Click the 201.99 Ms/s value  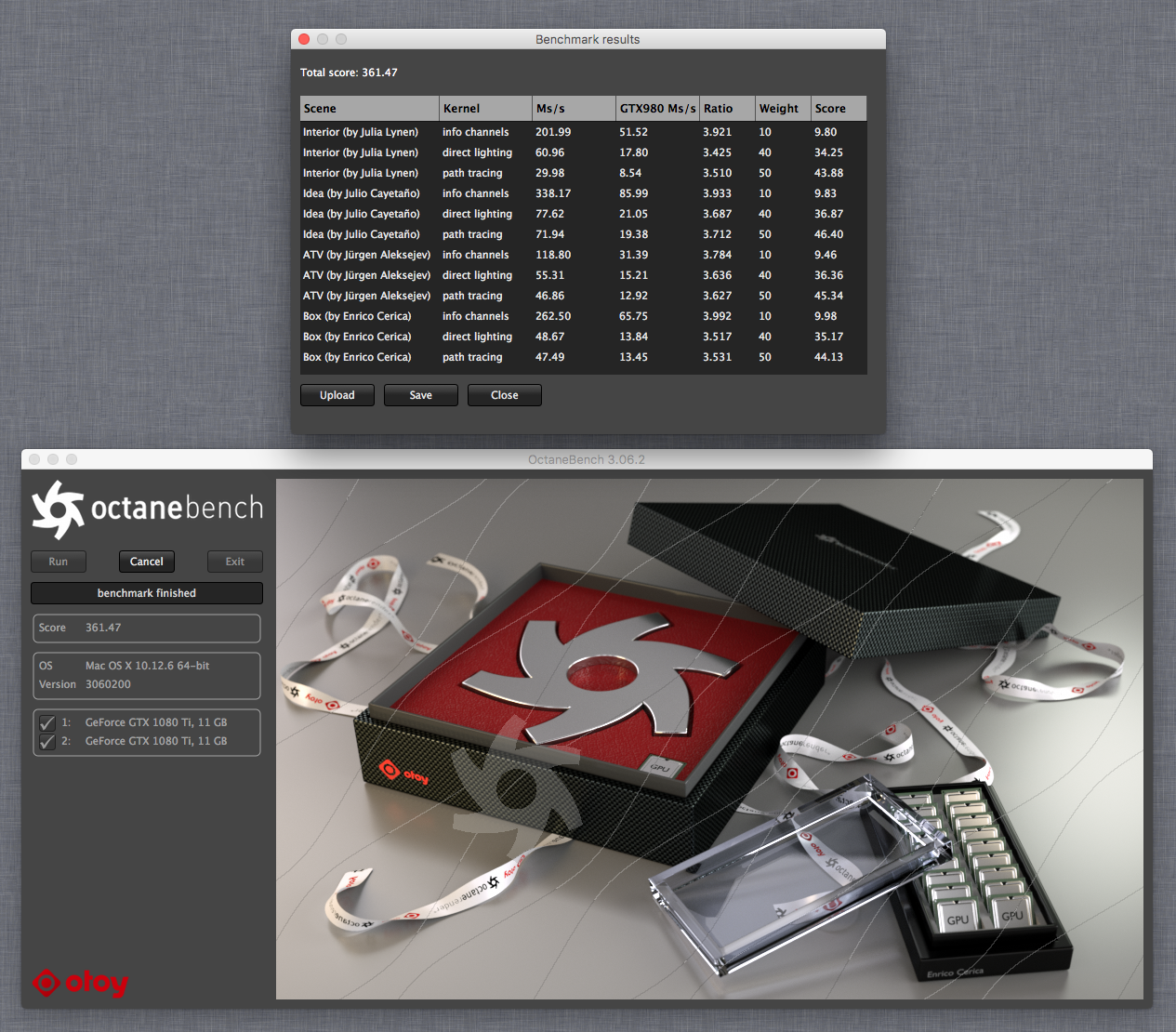[x=553, y=132]
